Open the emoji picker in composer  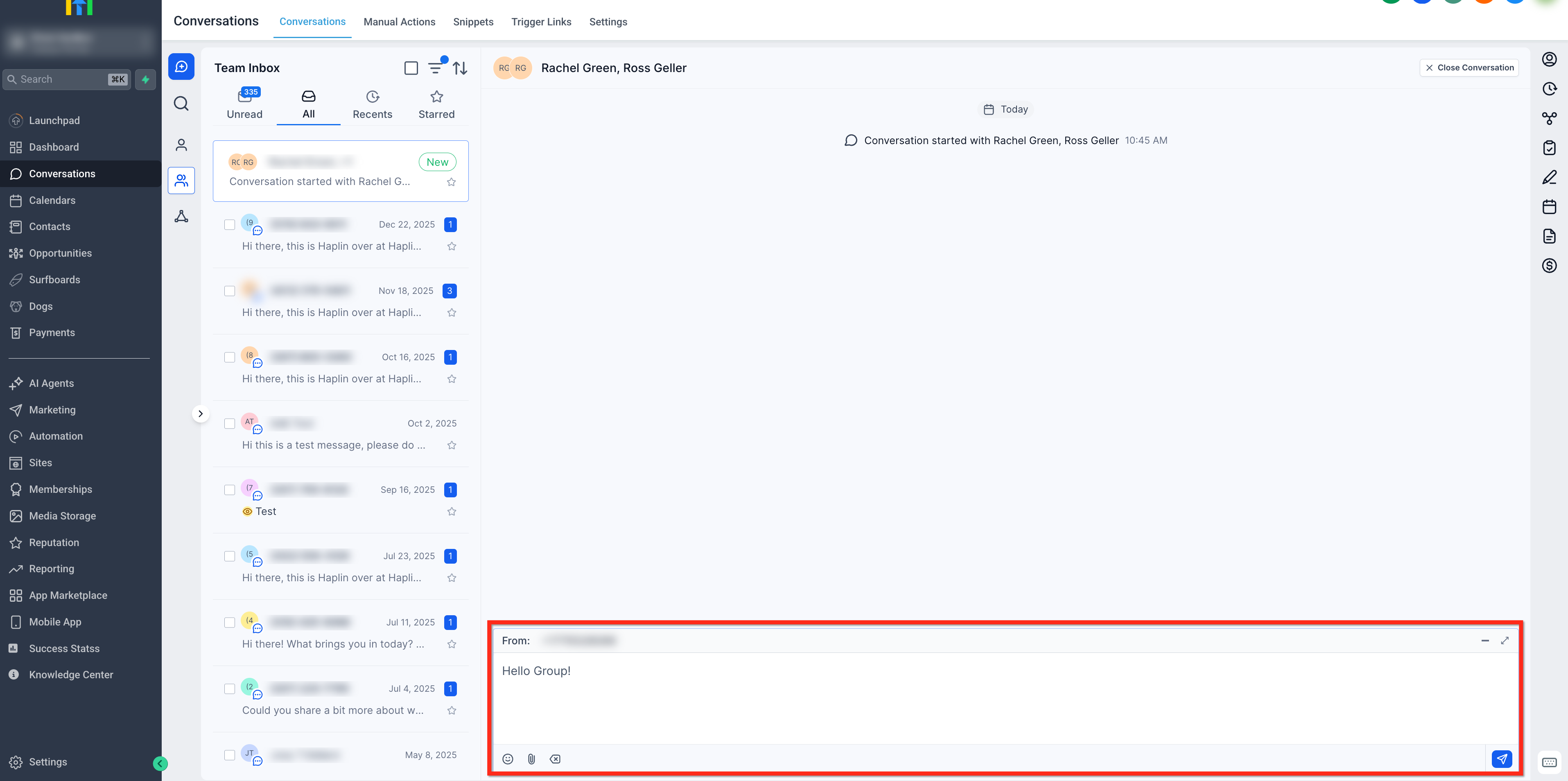508,759
